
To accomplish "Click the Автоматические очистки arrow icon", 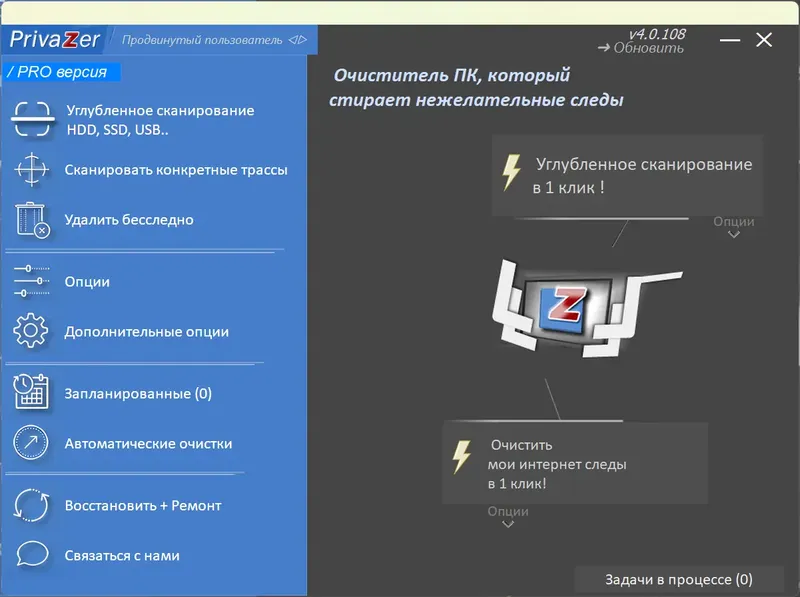I will click(x=32, y=443).
